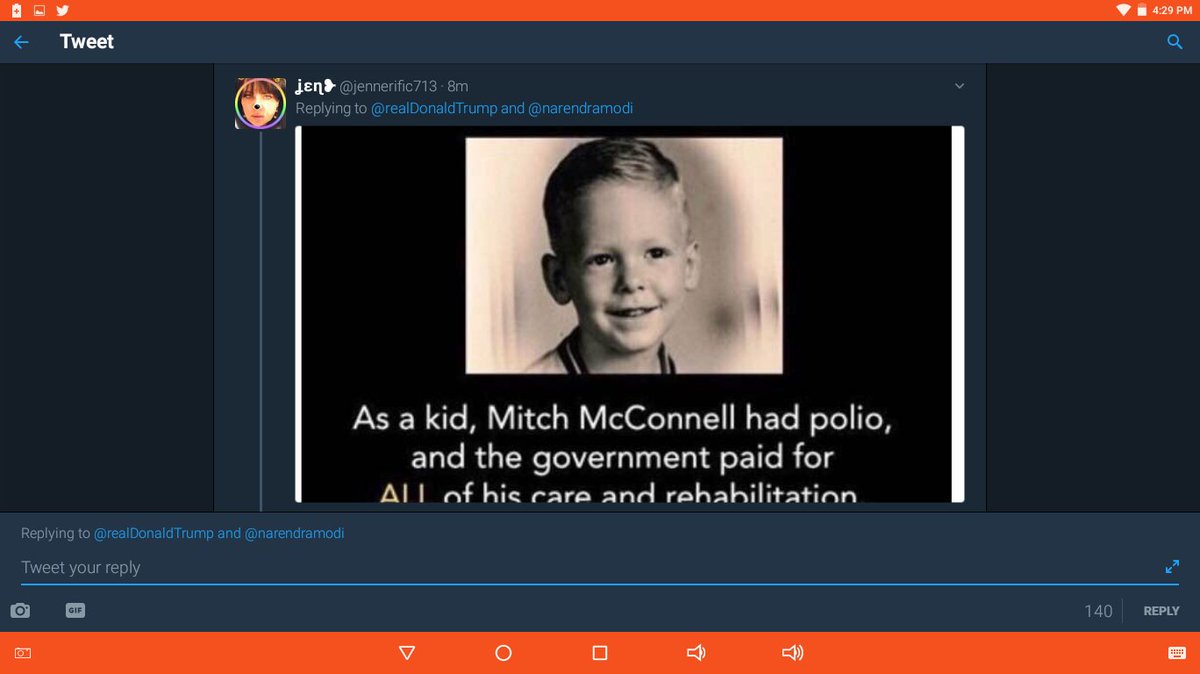Tap the Android home circle button
This screenshot has height=674, width=1200.
(503, 653)
